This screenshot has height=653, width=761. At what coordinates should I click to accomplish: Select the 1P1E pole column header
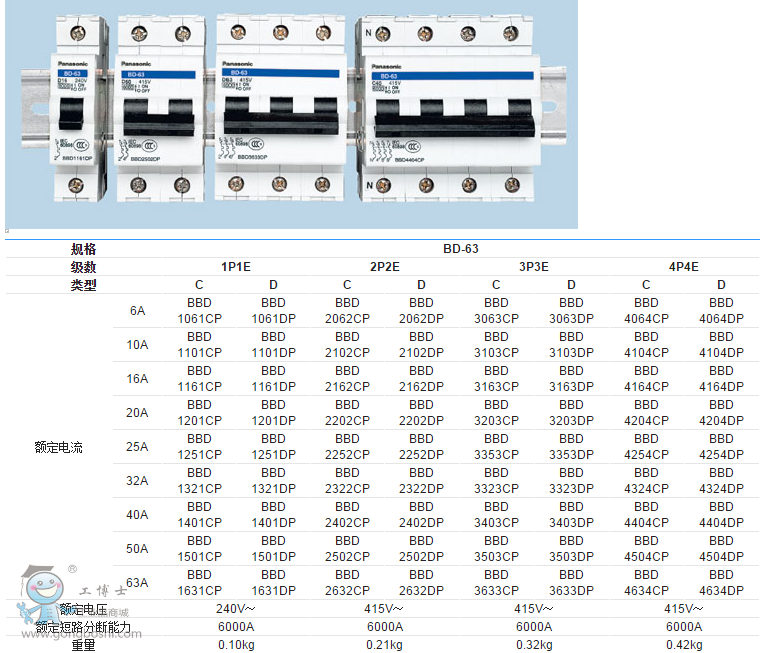pos(236,267)
